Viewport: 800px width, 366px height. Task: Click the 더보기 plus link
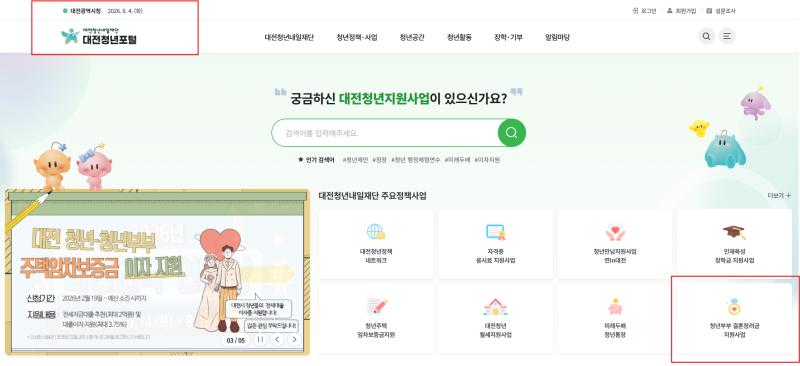780,196
